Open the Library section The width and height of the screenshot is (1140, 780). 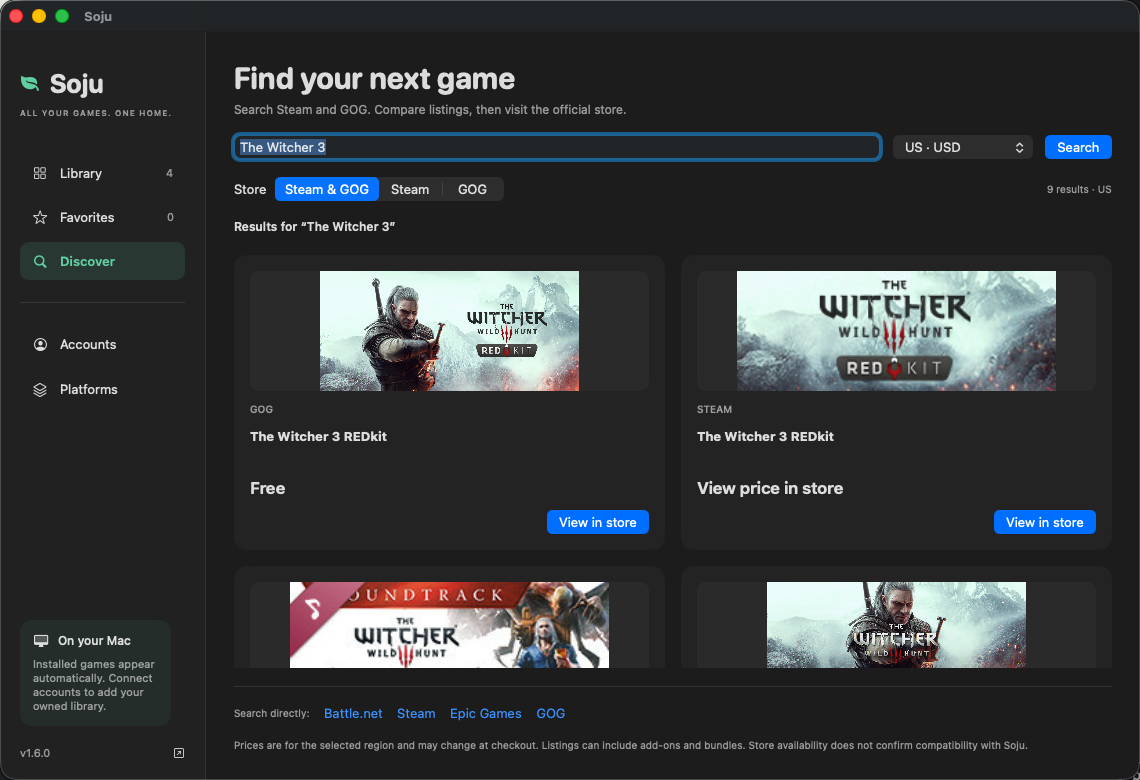pyautogui.click(x=103, y=173)
